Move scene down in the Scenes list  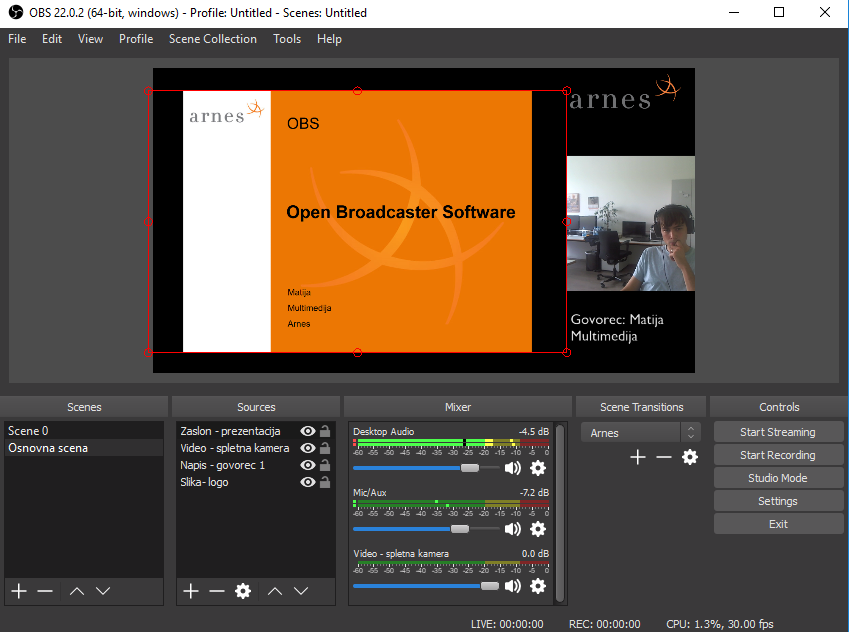click(x=103, y=591)
